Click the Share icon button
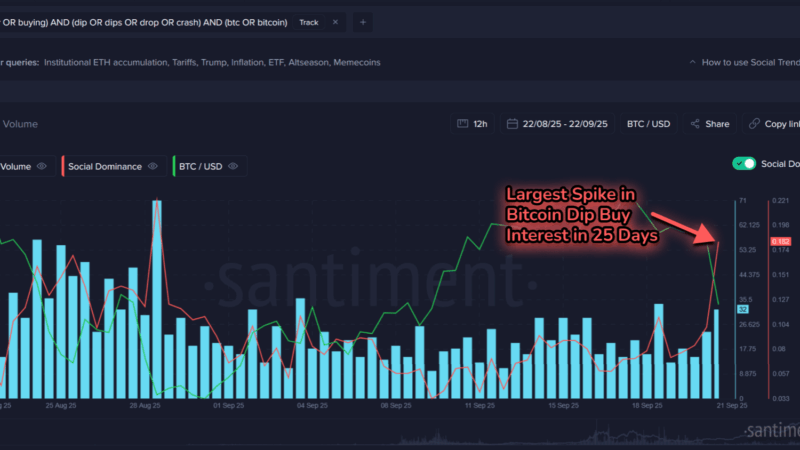Viewport: 800px width, 450px height. pos(693,124)
